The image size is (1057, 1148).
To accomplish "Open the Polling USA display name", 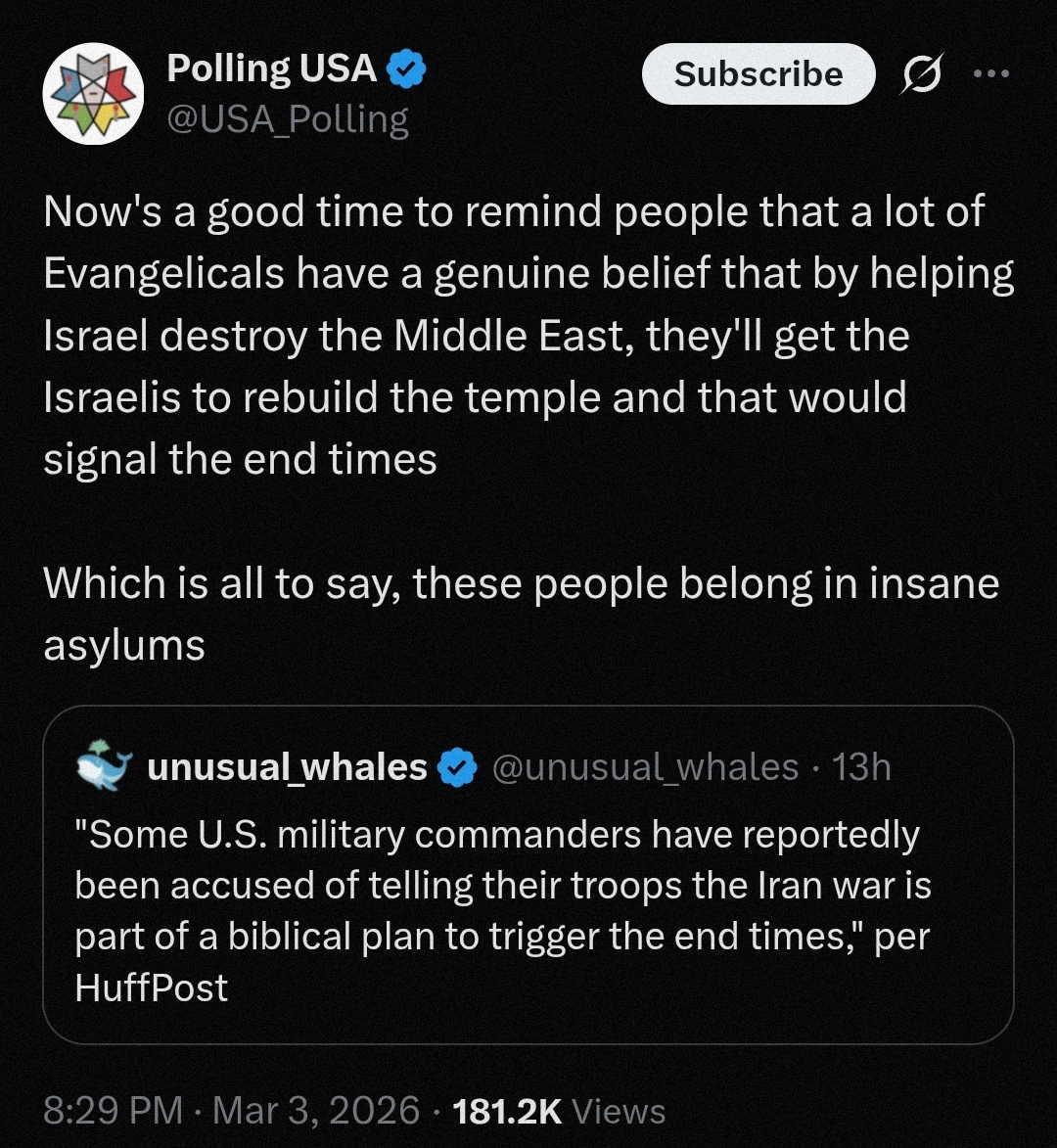I will 271,69.
